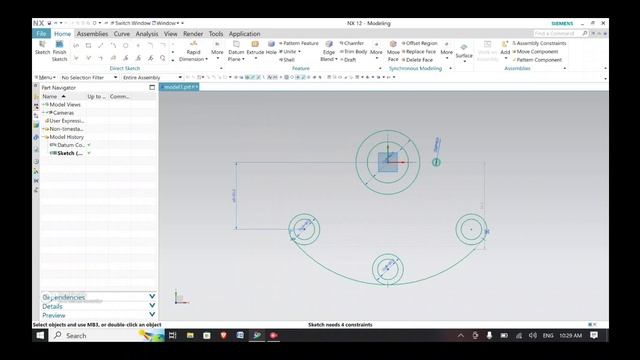Switch to the Render ribbon tab

(193, 34)
